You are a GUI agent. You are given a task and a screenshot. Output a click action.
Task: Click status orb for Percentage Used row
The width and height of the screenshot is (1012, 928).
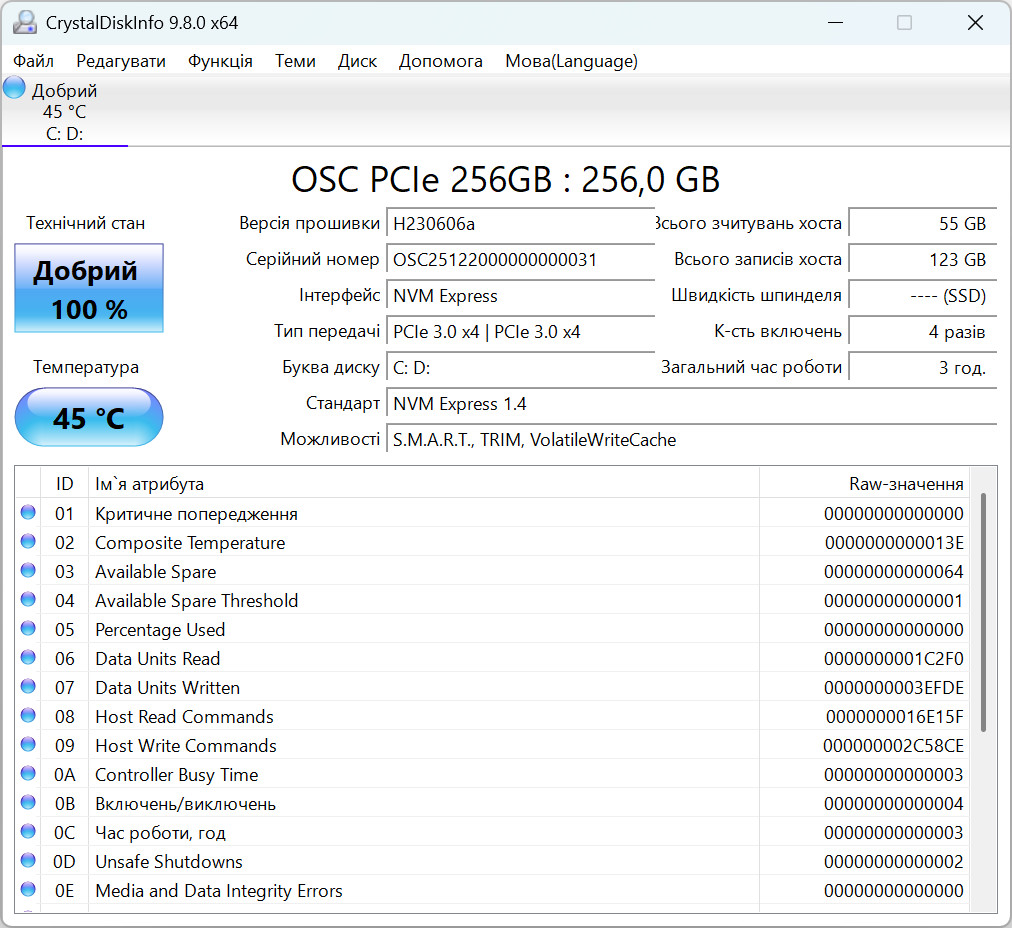point(28,629)
